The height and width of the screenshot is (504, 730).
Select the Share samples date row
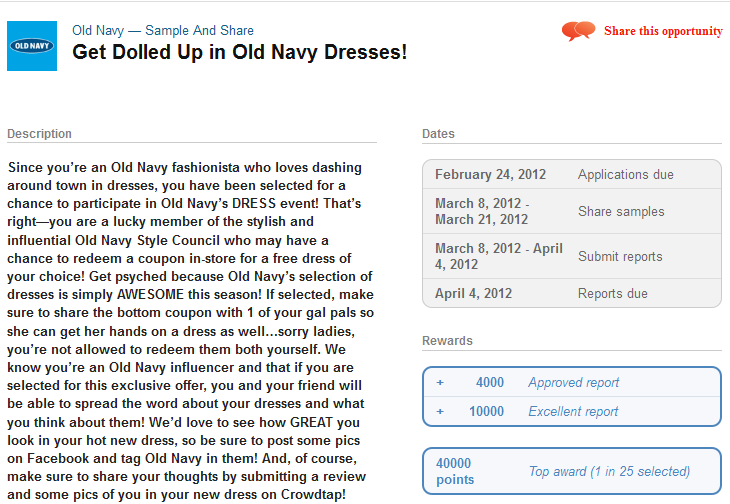coord(572,211)
